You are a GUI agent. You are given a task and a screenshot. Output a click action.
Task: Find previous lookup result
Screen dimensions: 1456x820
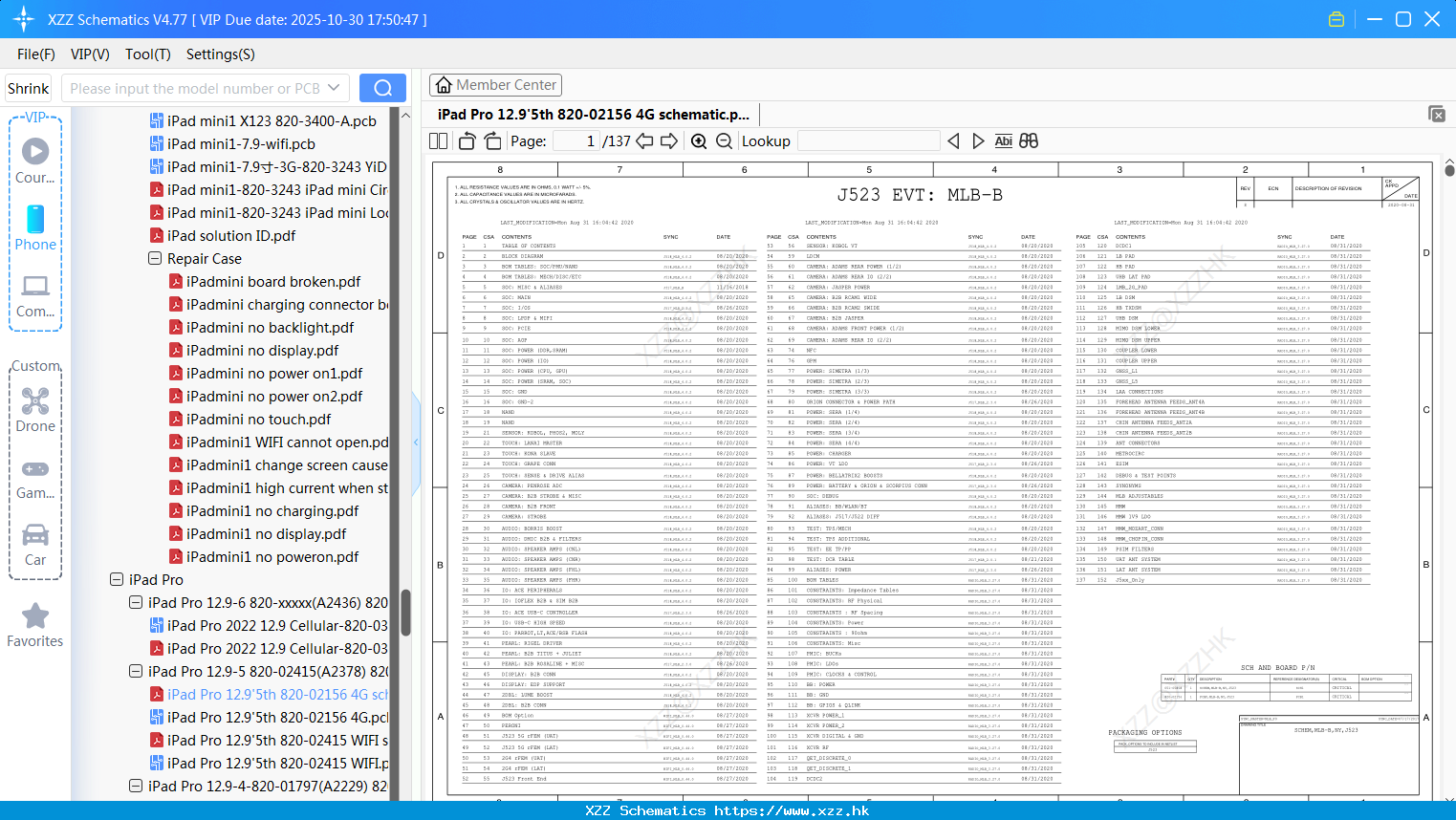(953, 140)
